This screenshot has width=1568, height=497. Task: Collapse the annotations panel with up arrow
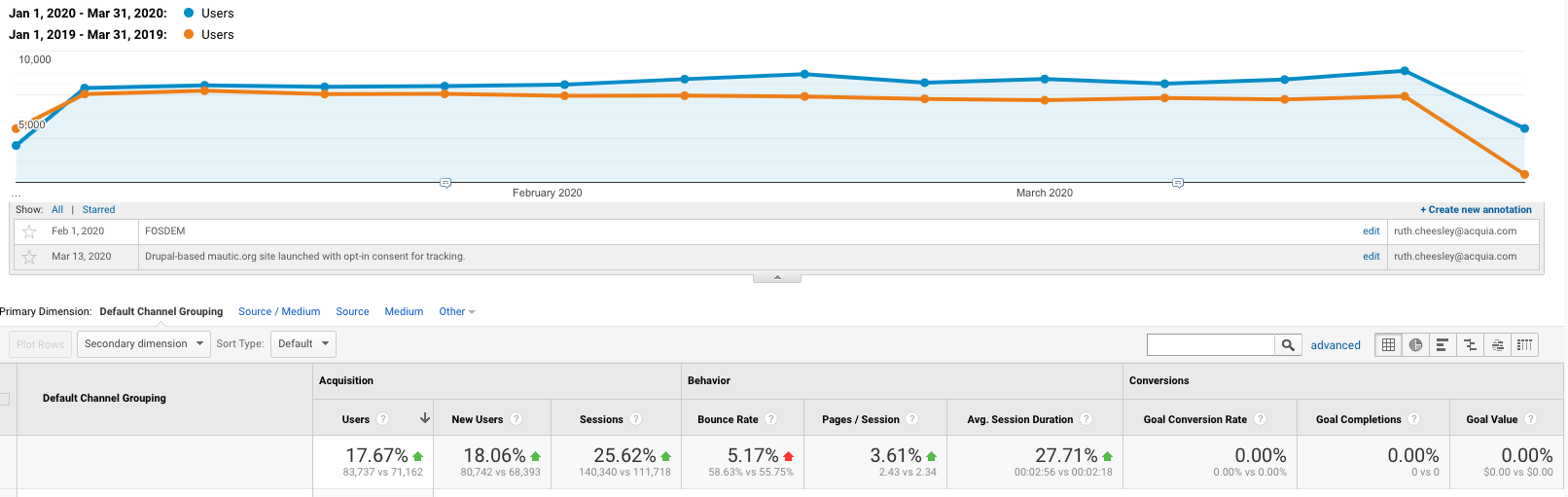point(777,278)
